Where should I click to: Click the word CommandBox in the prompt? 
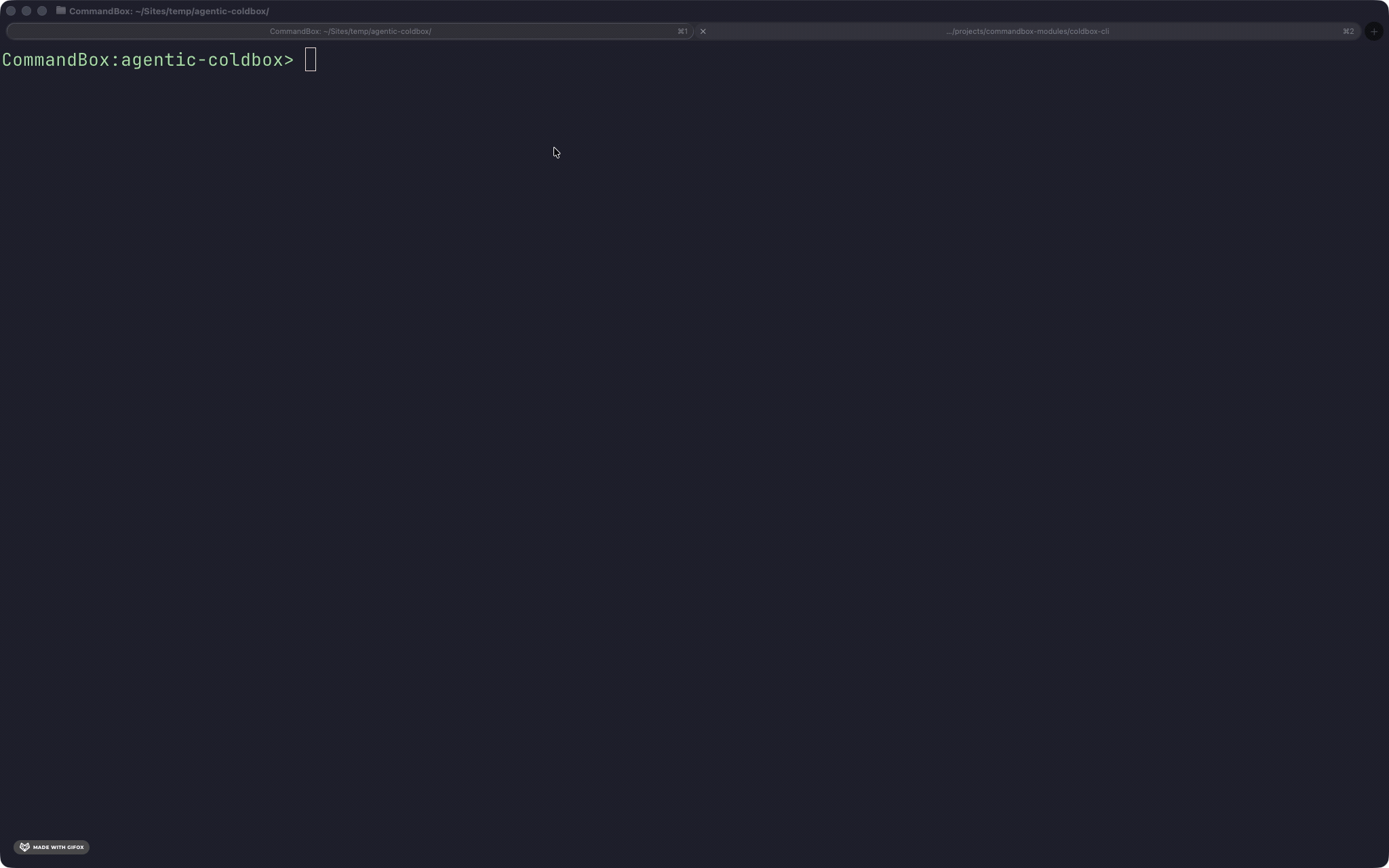pos(56,60)
